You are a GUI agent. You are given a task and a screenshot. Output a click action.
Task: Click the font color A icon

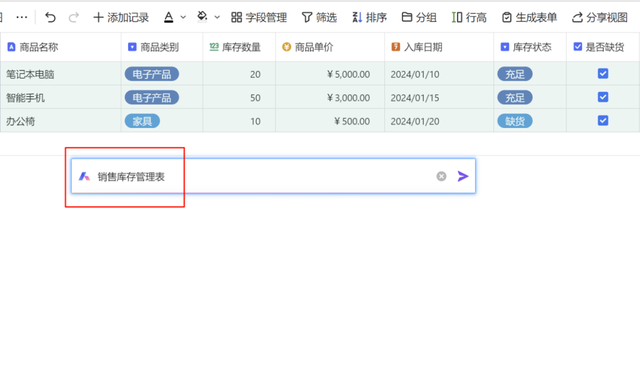click(169, 18)
